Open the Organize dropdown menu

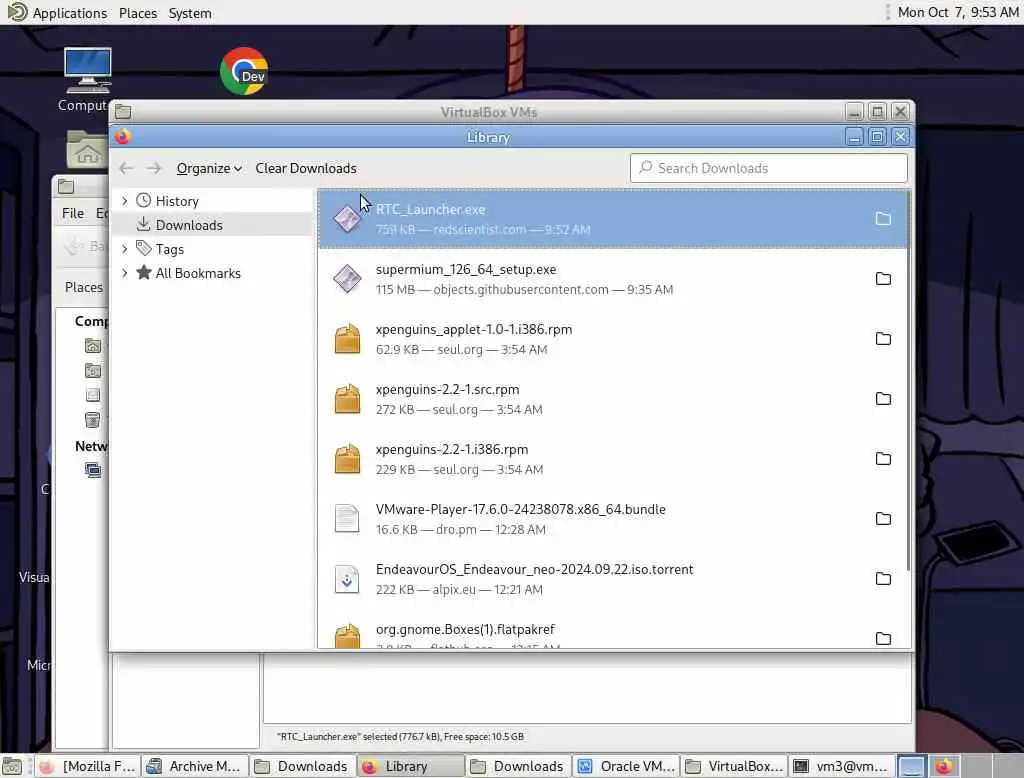point(209,169)
